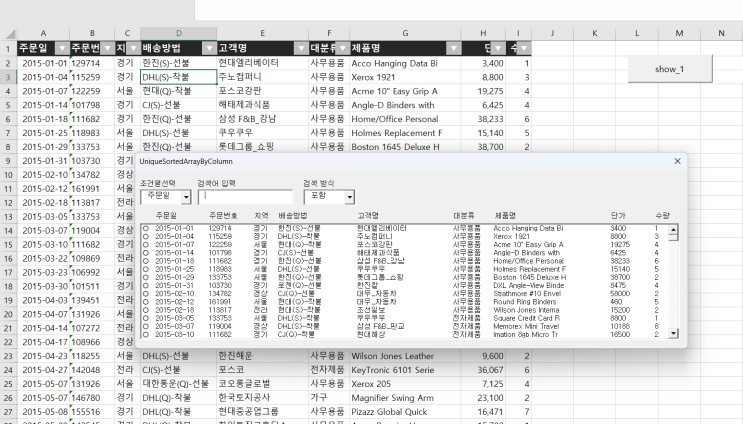Click cell 포스코강판 in the worksheet
Viewport: 743px width, 424px height.
click(x=263, y=91)
